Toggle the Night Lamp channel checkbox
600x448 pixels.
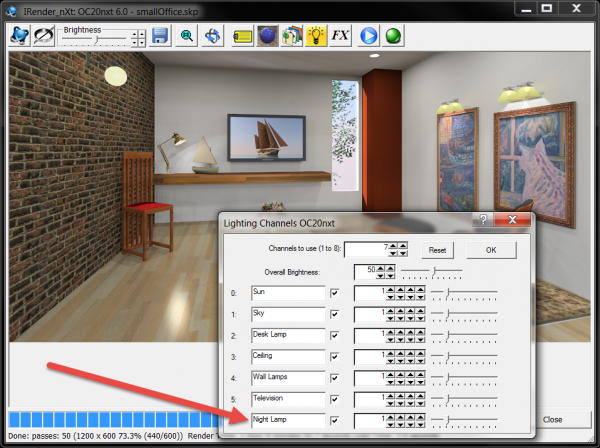coord(335,420)
